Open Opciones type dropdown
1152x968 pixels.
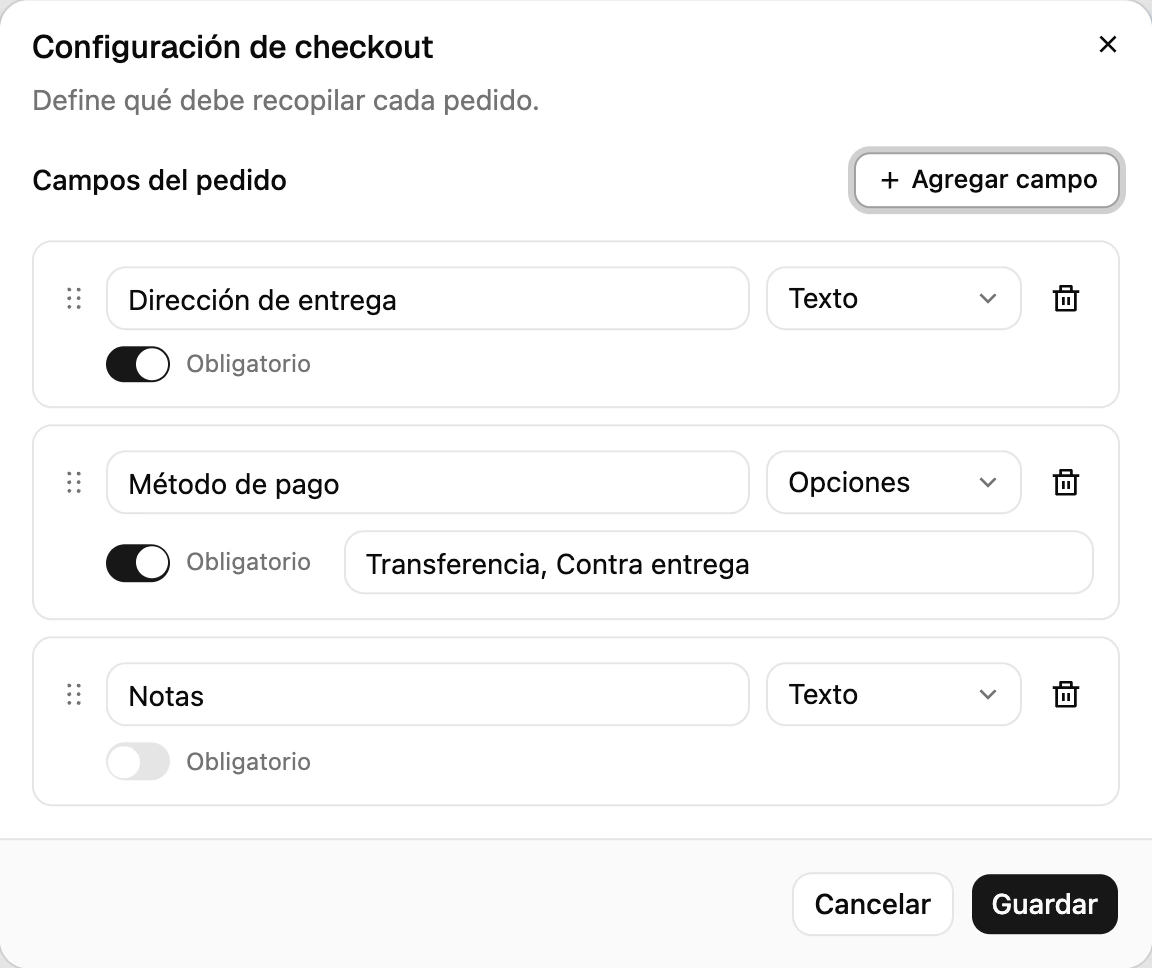(x=893, y=483)
